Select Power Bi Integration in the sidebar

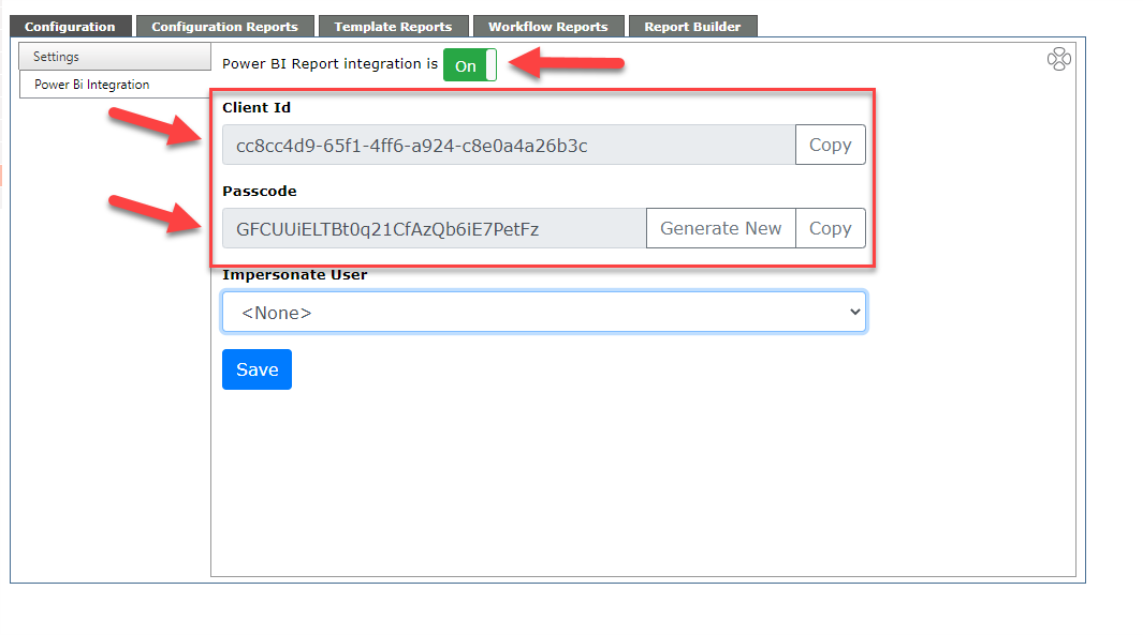click(115, 85)
